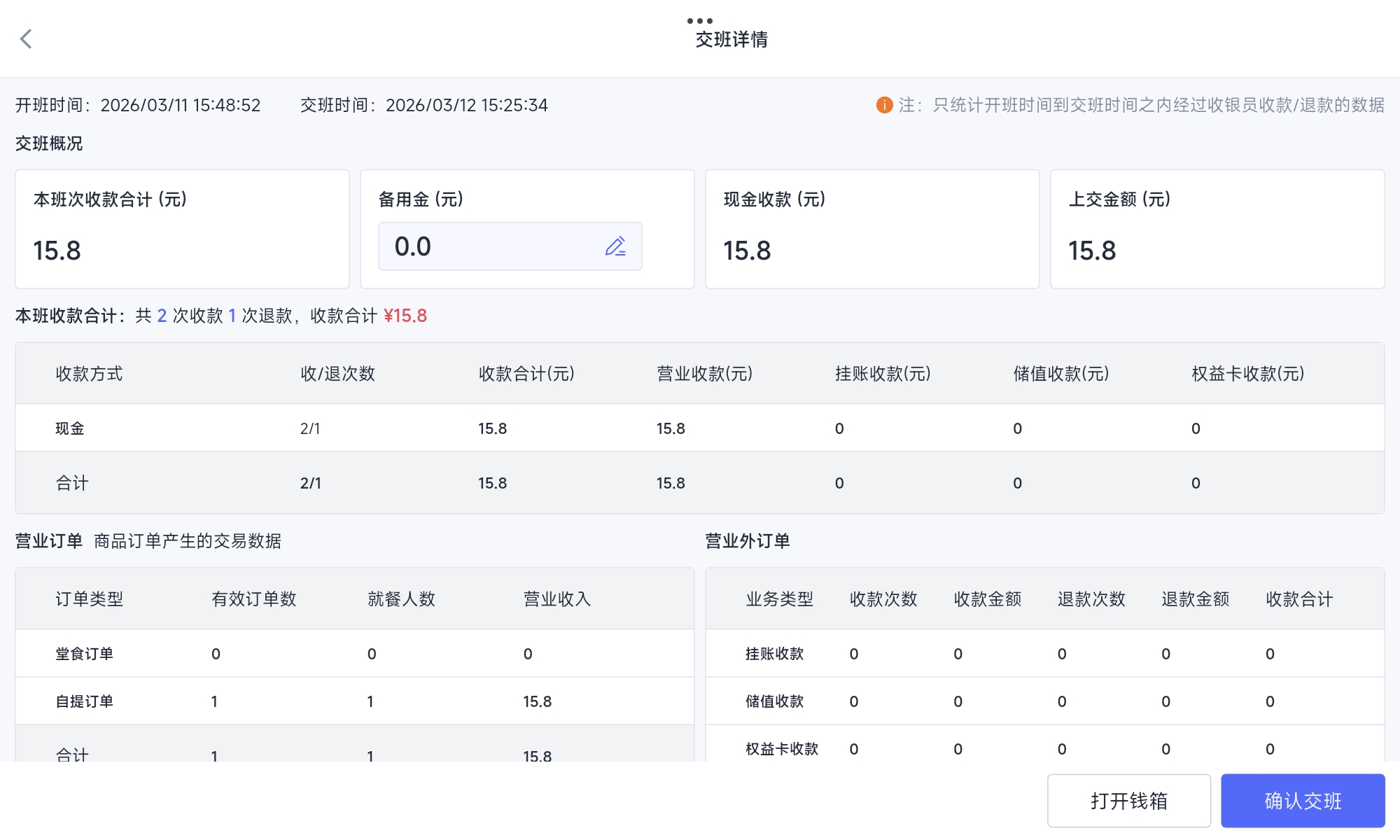The image size is (1400, 840).
Task: Click the 确认交班 button
Action: [x=1303, y=801]
